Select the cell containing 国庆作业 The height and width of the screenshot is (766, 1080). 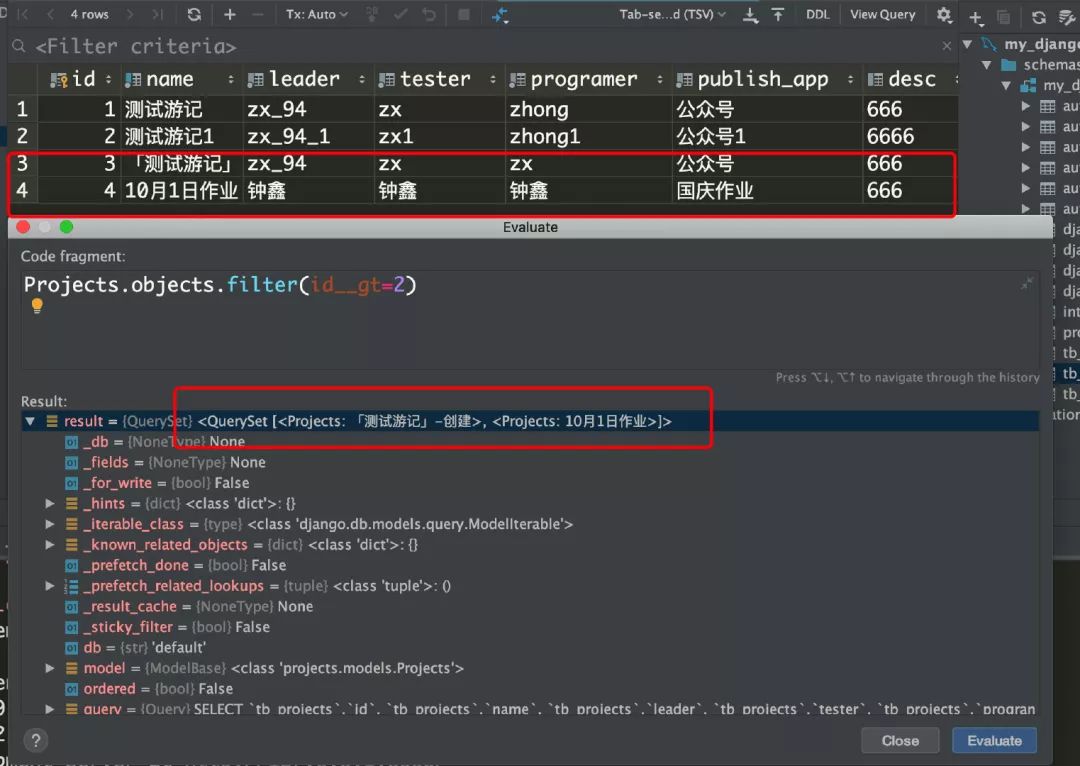click(767, 190)
